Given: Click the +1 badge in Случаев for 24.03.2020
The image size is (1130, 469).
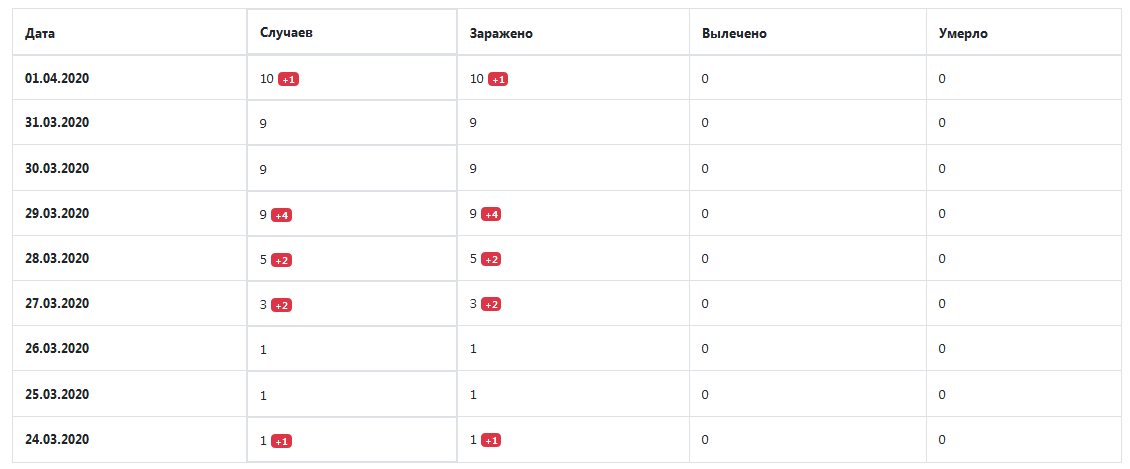Looking at the screenshot, I should [281, 441].
